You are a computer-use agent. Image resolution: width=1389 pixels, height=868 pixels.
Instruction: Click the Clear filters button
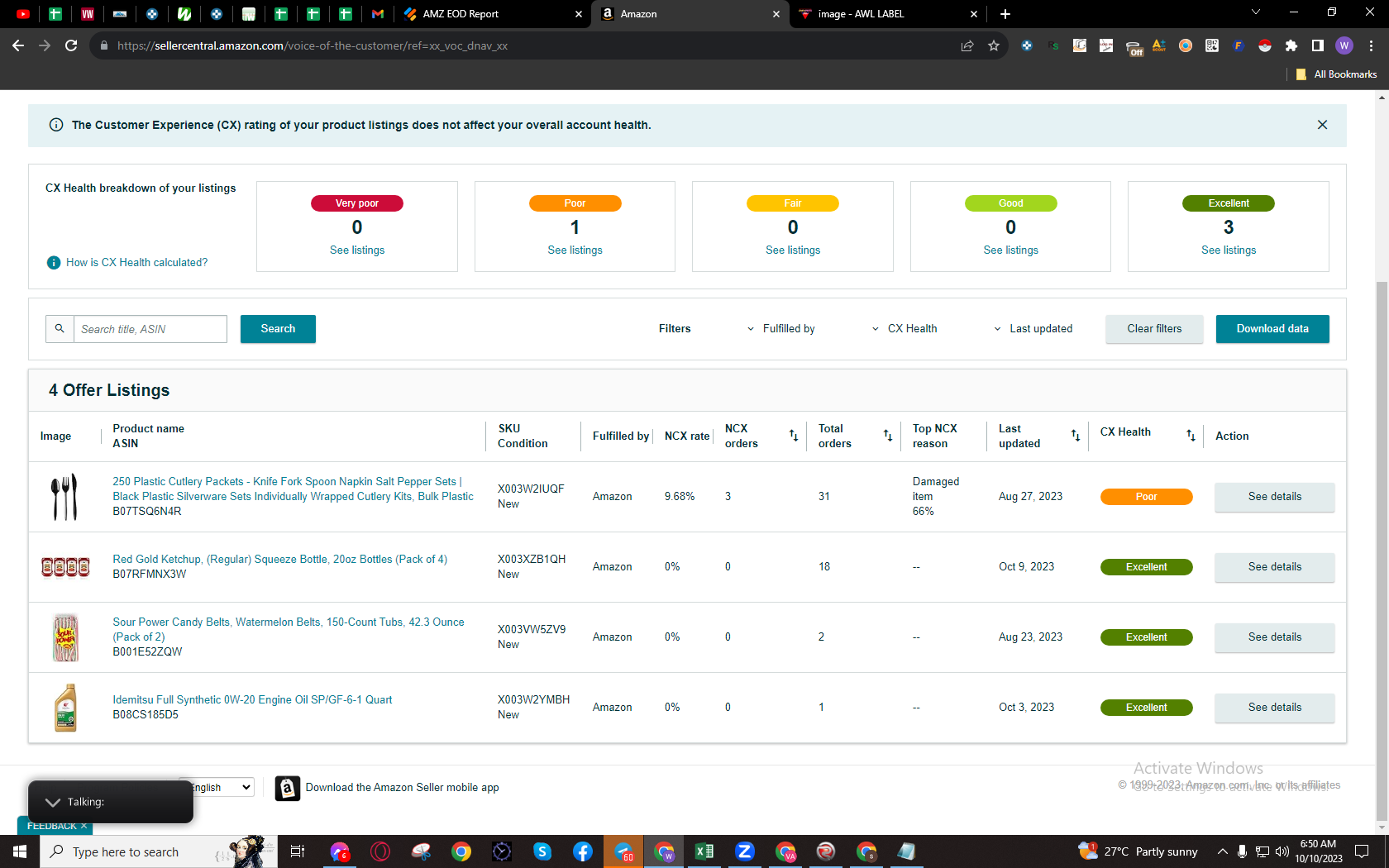tap(1154, 329)
